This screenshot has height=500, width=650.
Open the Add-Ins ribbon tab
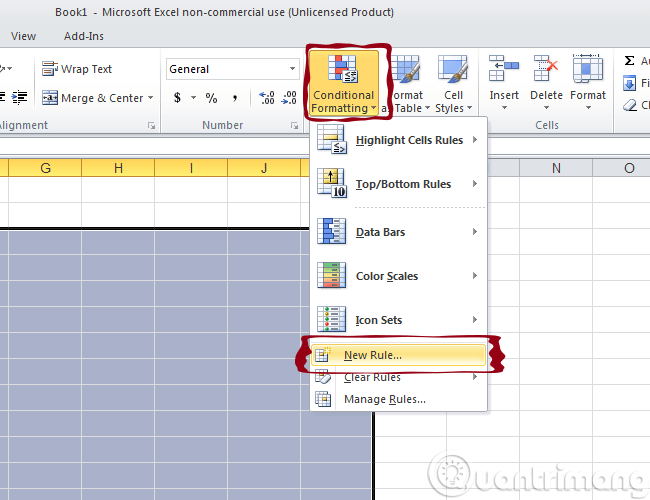pyautogui.click(x=84, y=36)
